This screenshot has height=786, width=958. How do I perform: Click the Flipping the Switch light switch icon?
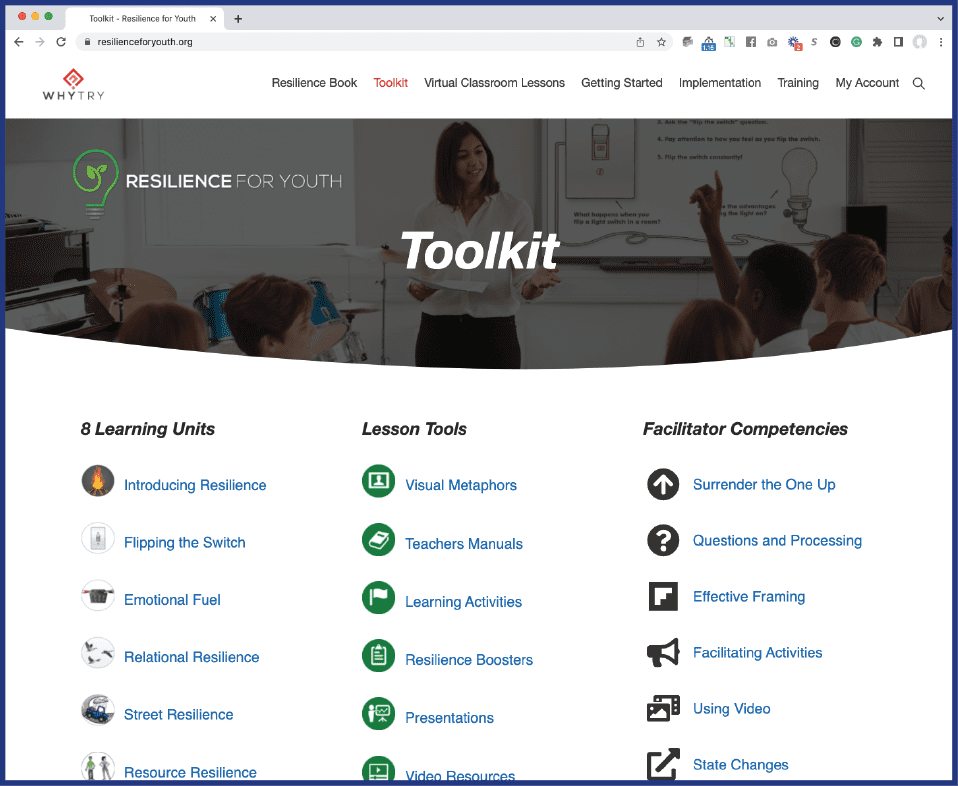tap(98, 538)
